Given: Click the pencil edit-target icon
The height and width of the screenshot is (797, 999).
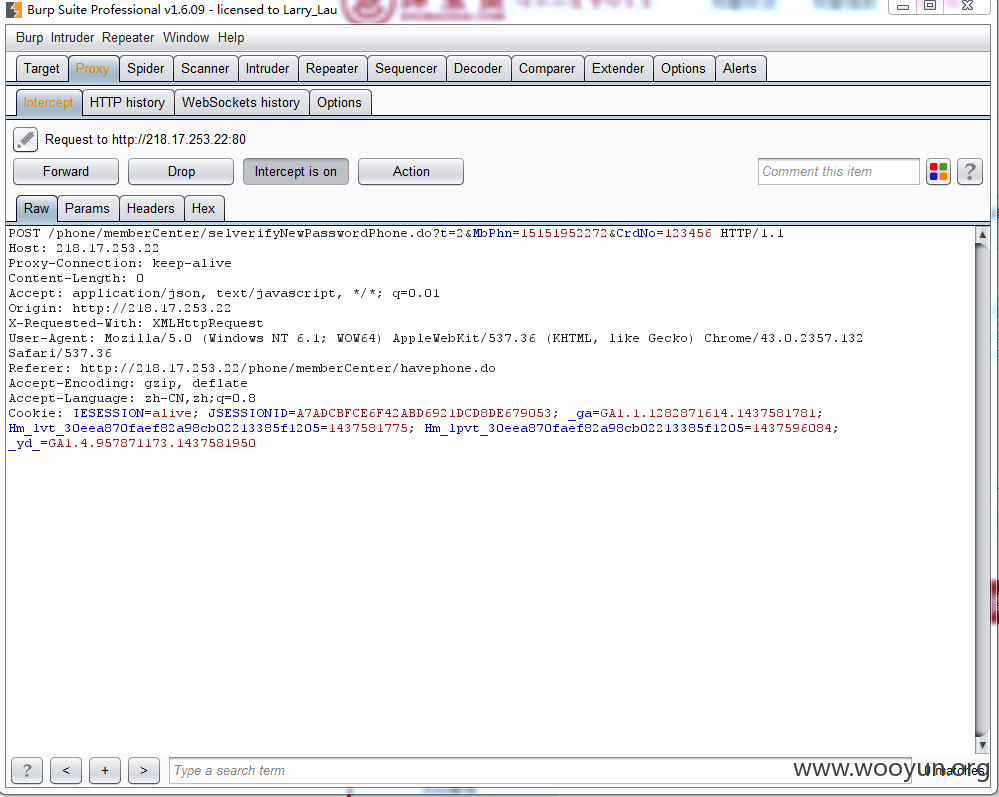Looking at the screenshot, I should pyautogui.click(x=25, y=140).
